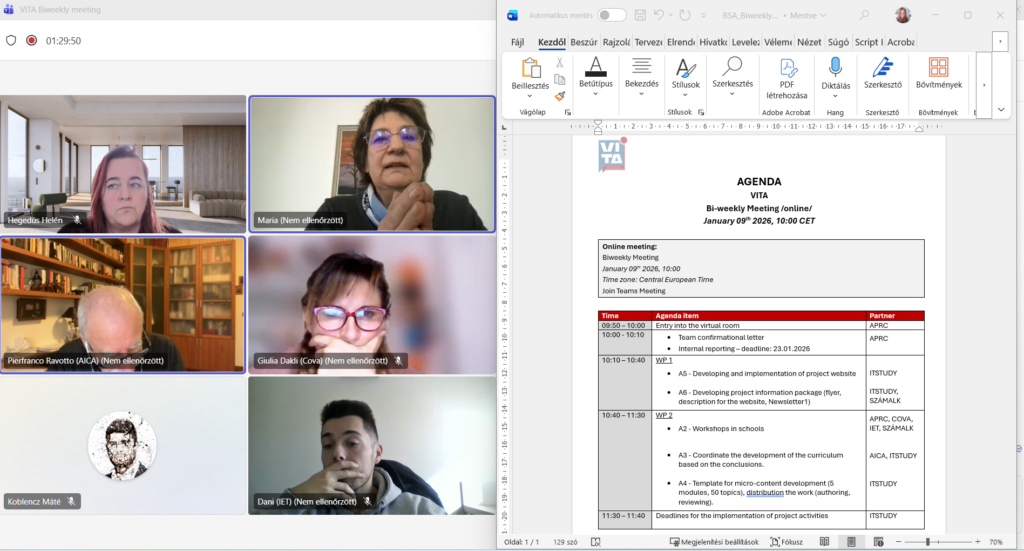Open the Bővítmények add-ins icon

coord(938,68)
